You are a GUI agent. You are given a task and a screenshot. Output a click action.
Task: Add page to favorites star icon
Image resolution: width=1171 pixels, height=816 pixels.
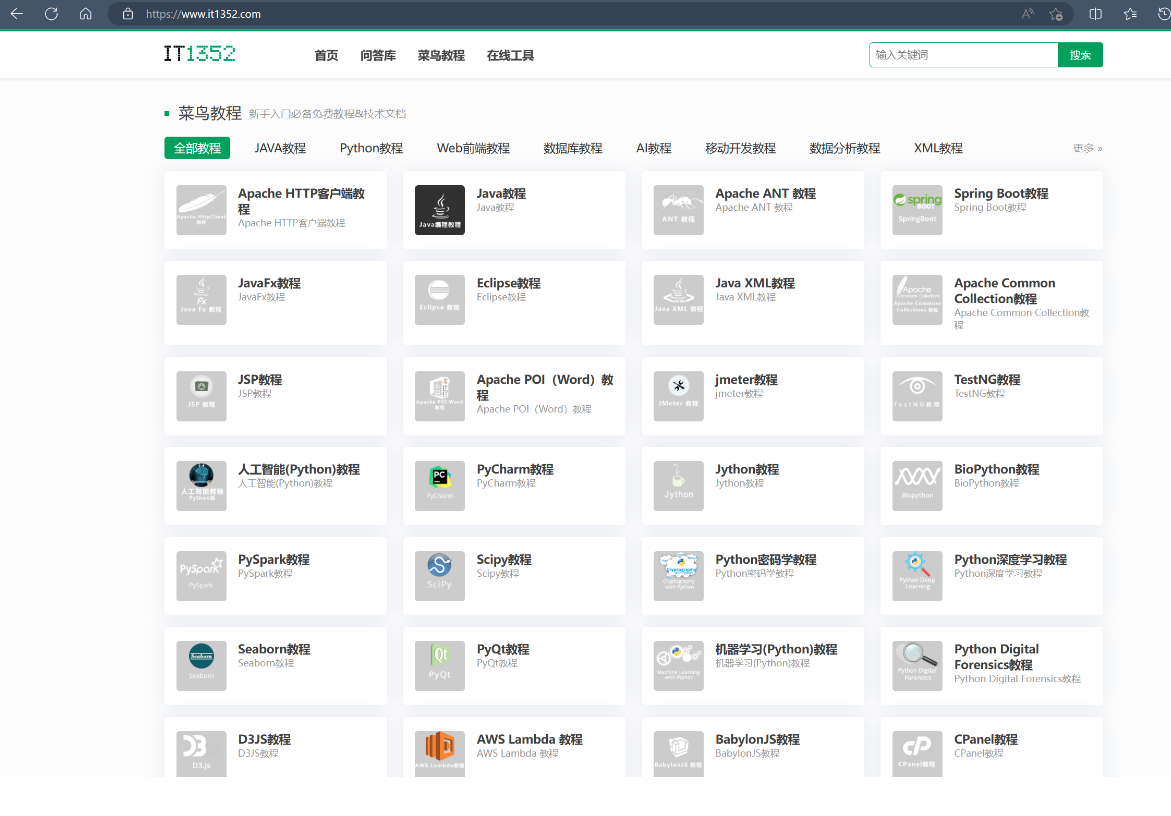pos(1056,14)
